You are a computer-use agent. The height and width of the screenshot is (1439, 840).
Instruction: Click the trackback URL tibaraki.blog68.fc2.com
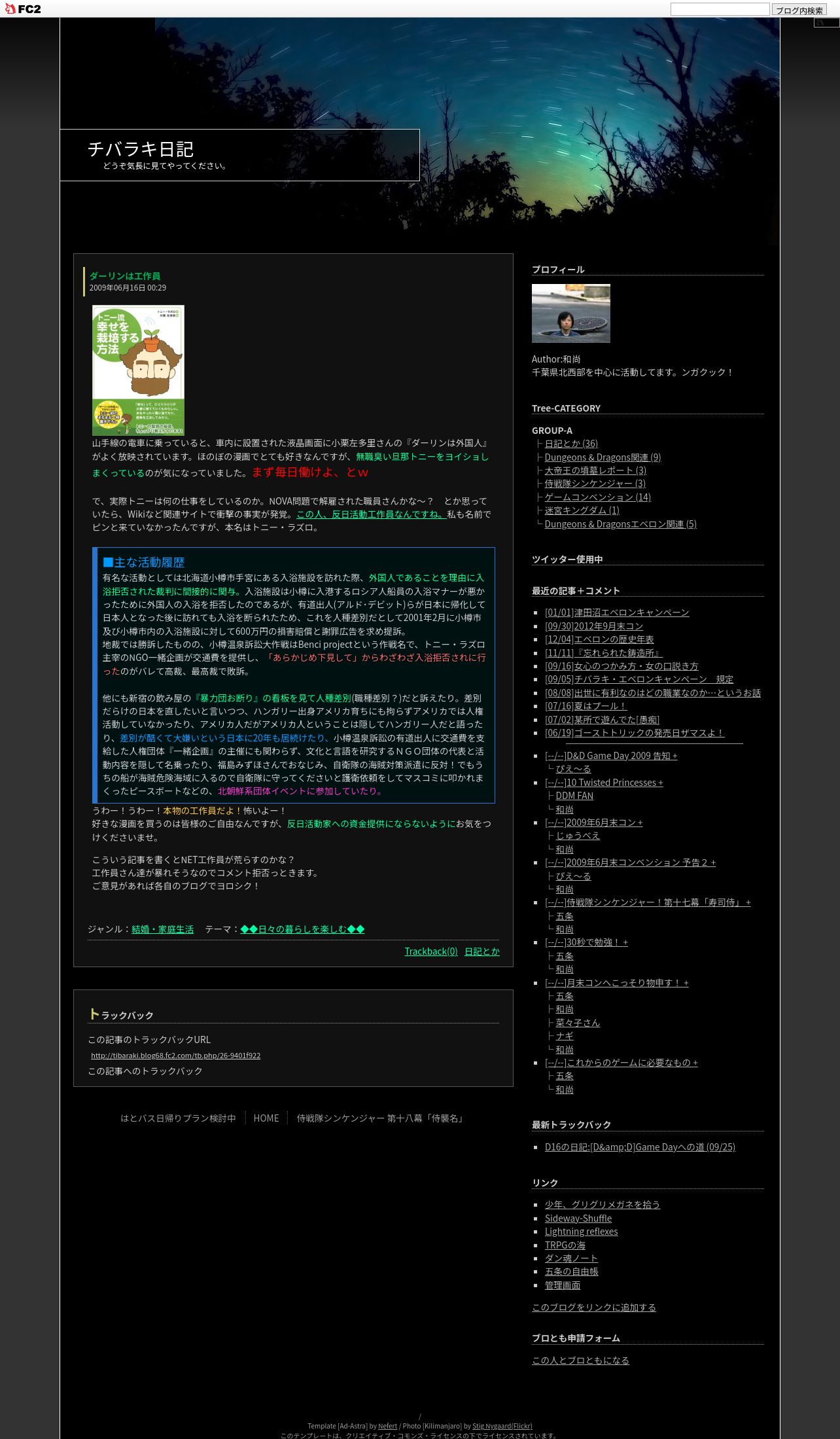(x=175, y=1056)
